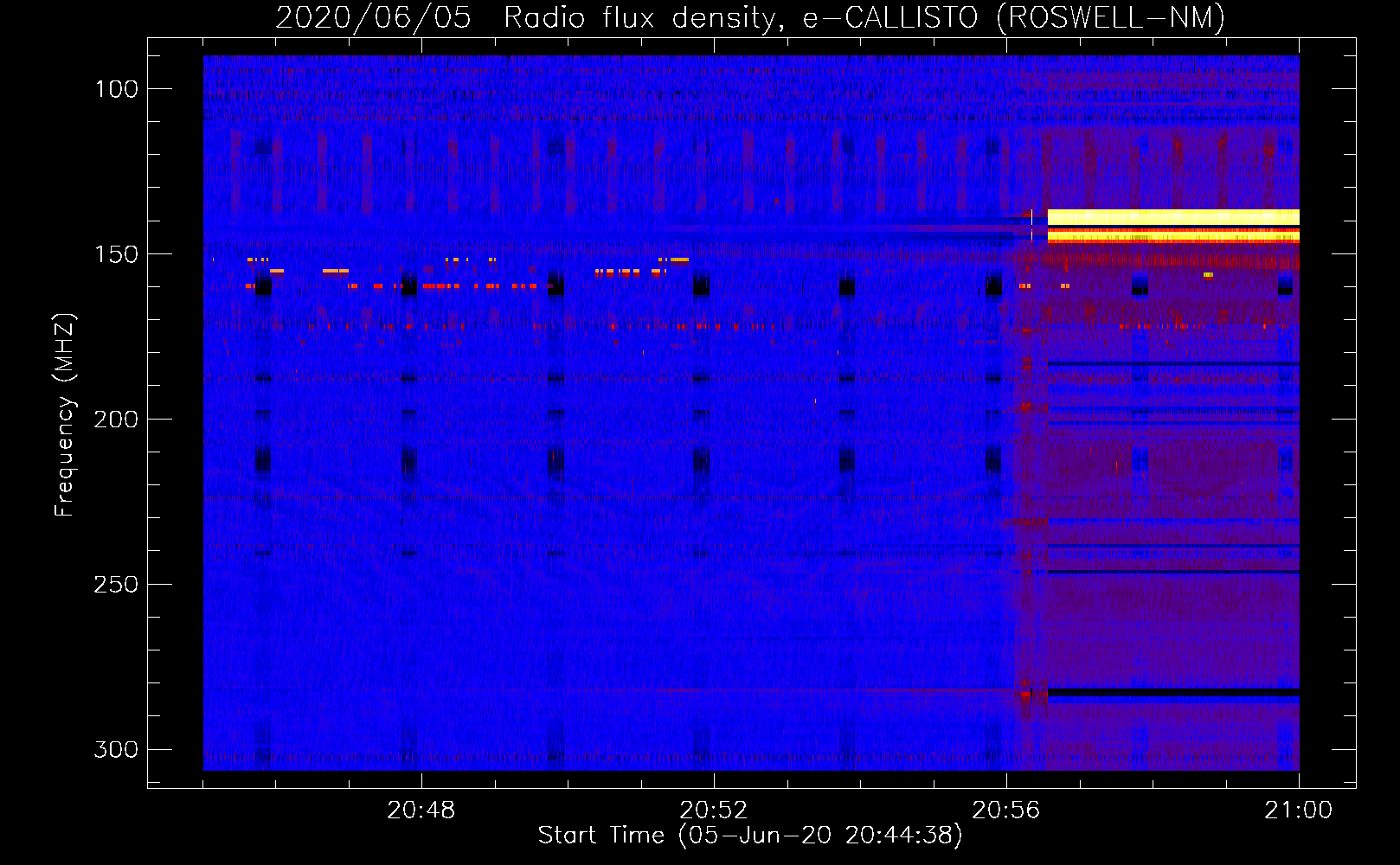
Task: Select the 20:48 time tick label
Action: coord(421,811)
